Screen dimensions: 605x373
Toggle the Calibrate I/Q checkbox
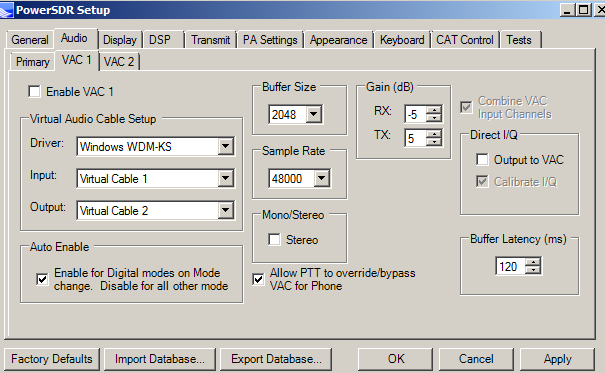pos(482,181)
